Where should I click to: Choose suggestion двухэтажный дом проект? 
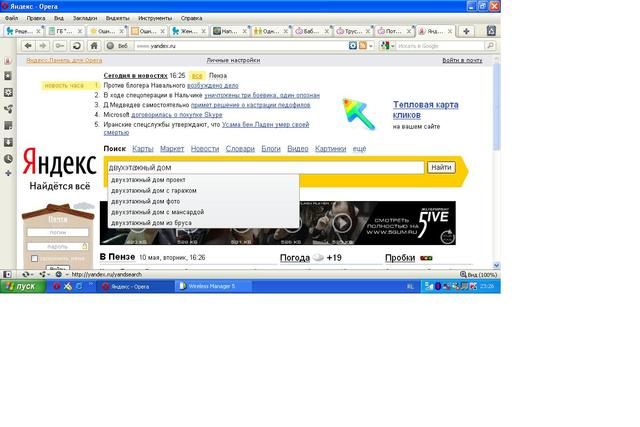tap(148, 180)
